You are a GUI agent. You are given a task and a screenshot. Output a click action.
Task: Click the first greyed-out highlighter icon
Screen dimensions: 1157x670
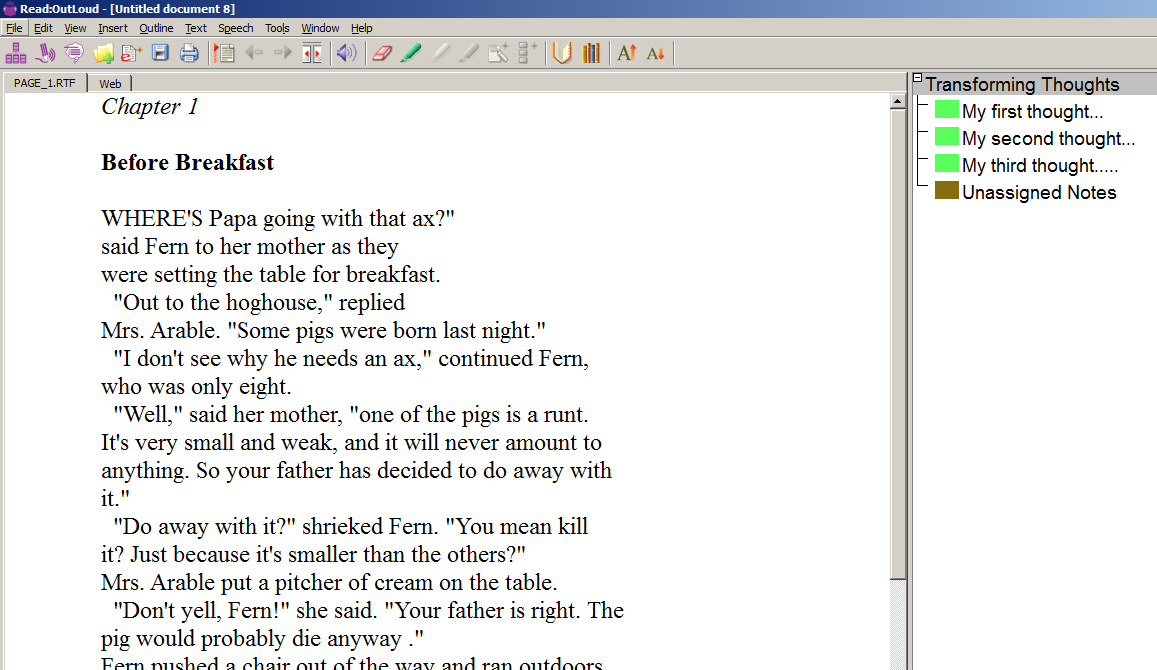pyautogui.click(x=441, y=53)
